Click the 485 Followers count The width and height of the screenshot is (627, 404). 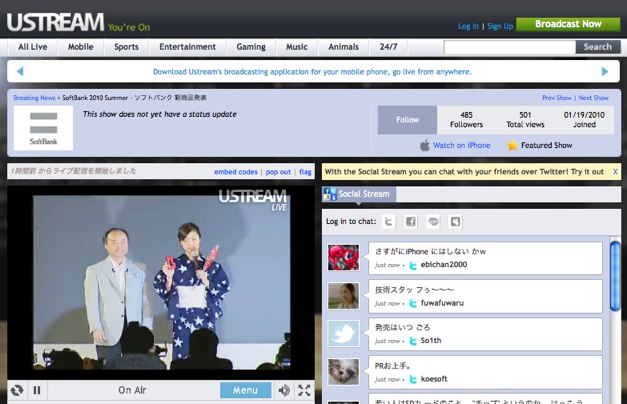(466, 120)
